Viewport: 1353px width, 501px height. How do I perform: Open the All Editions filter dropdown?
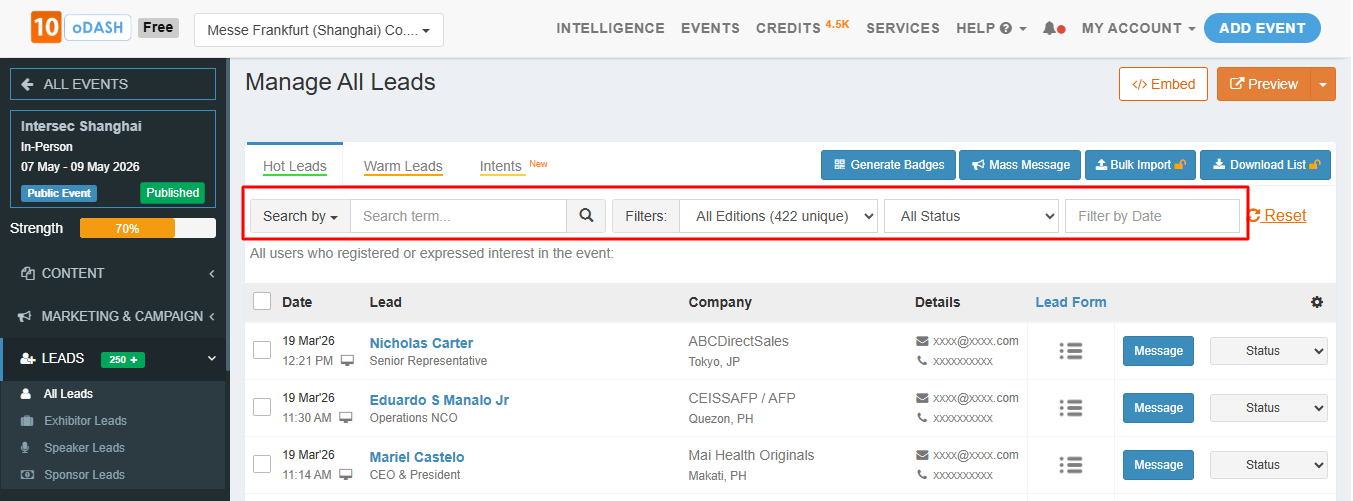[778, 216]
